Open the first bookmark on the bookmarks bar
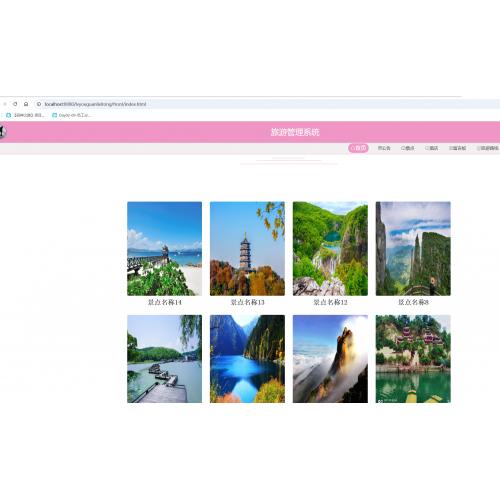This screenshot has width=500, height=500. click(x=25, y=115)
